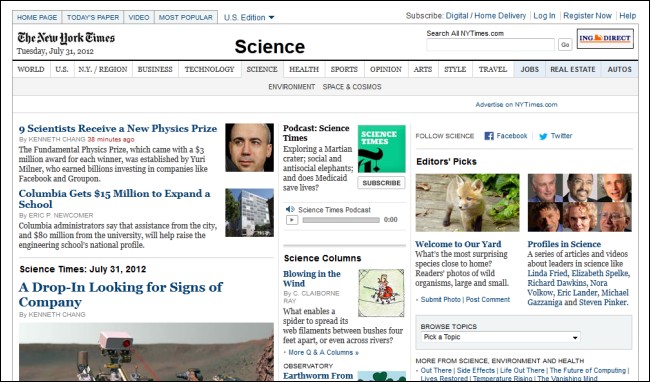Viewport: 650px width, 382px height.
Task: Click the Log In link
Action: tap(544, 16)
